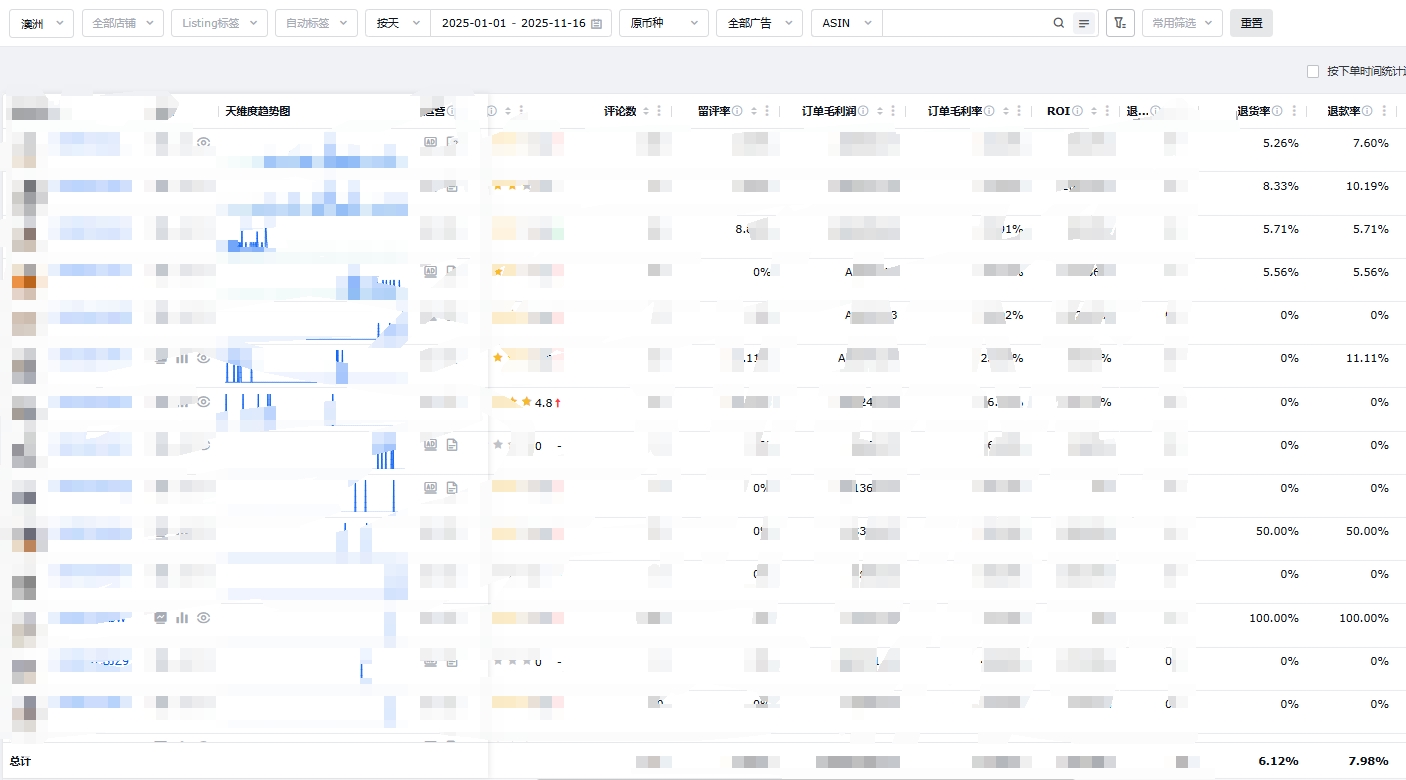Expand the 全部店铺 store dropdown

122,23
